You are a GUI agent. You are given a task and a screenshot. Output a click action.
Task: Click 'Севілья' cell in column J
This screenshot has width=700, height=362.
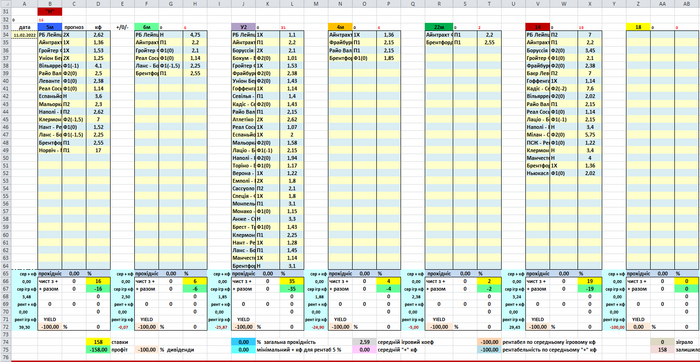click(x=243, y=96)
